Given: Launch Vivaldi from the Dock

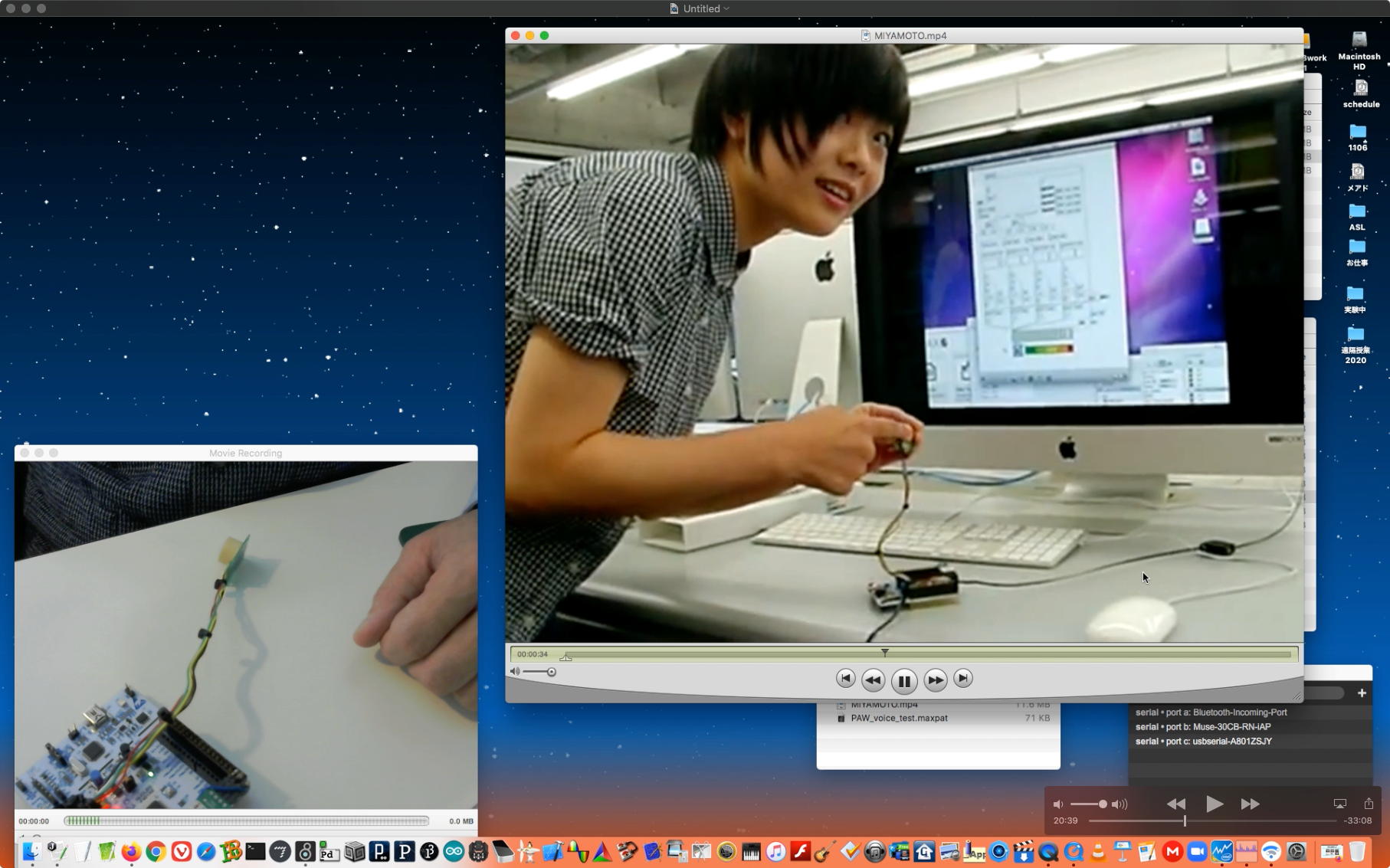Looking at the screenshot, I should click(x=181, y=851).
